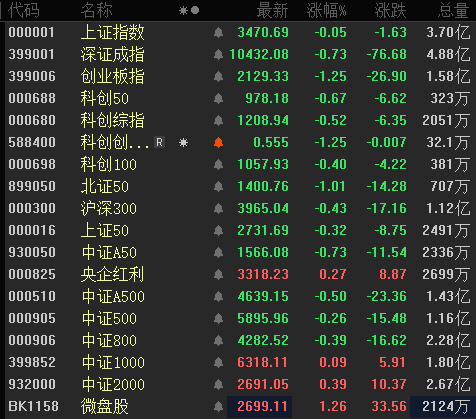Viewport: 476px width, 419px height.
Task: Click the alert bell for 中证1000
Action: tap(218, 363)
